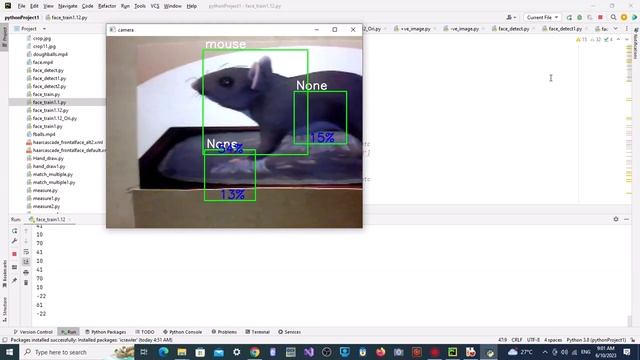Open Microsoft Edge from taskbar
Image resolution: width=640 pixels, height=360 pixels.
pyautogui.click(x=163, y=352)
